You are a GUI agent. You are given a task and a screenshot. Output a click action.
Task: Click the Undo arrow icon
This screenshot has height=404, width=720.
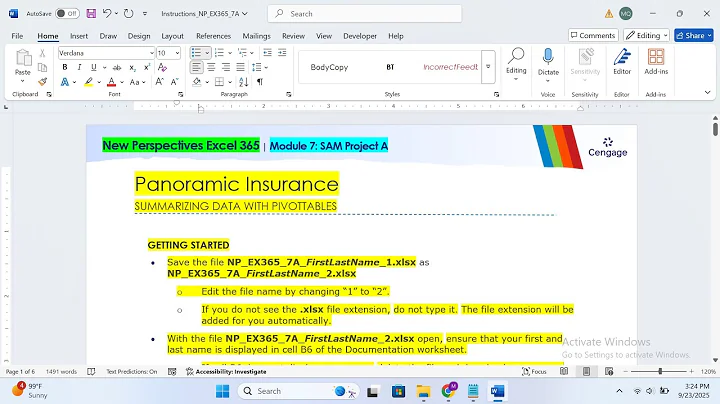point(107,13)
